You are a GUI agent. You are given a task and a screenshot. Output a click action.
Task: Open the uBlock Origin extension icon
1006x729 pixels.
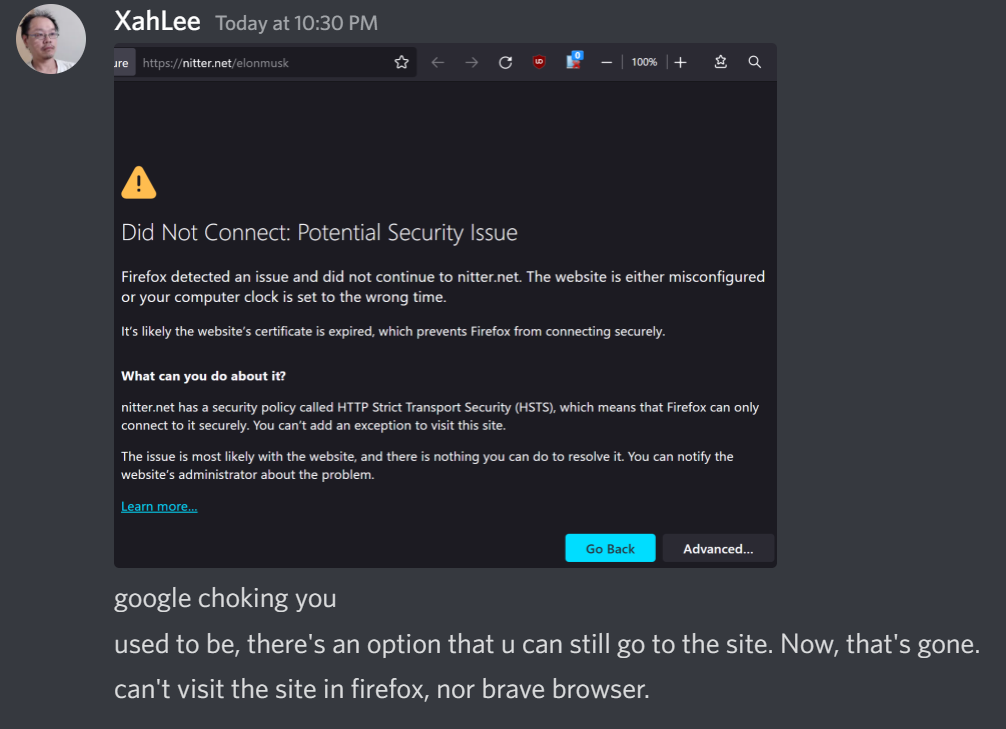(540, 62)
